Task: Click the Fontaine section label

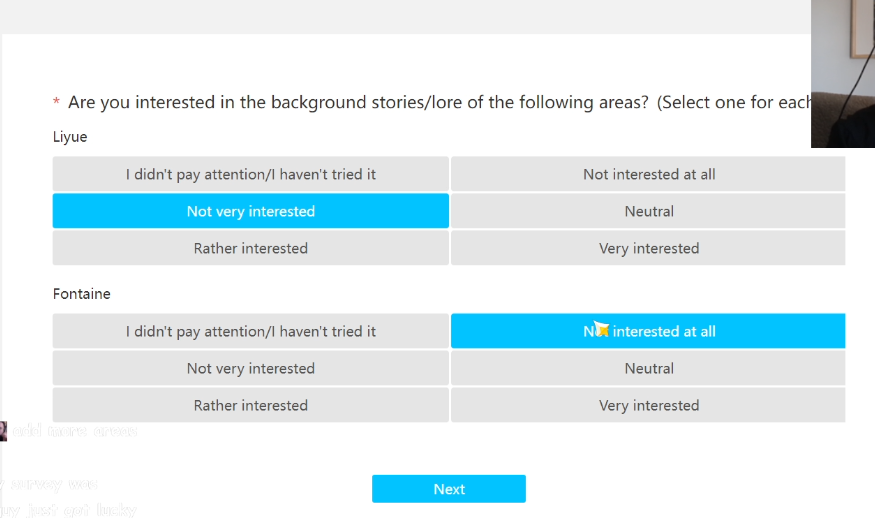Action: coord(81,294)
